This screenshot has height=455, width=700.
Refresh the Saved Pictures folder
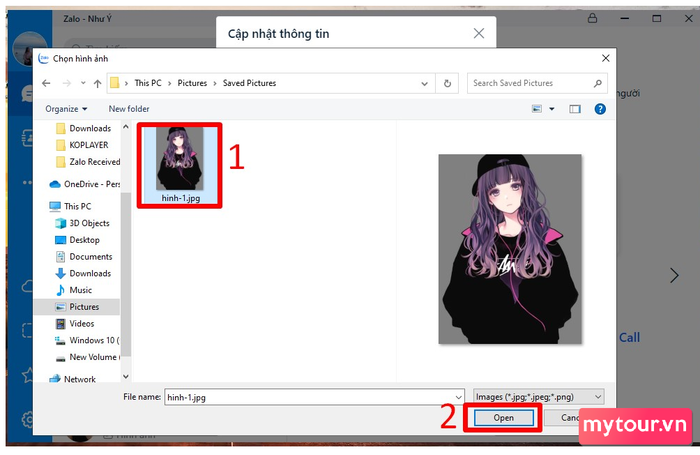[x=447, y=83]
